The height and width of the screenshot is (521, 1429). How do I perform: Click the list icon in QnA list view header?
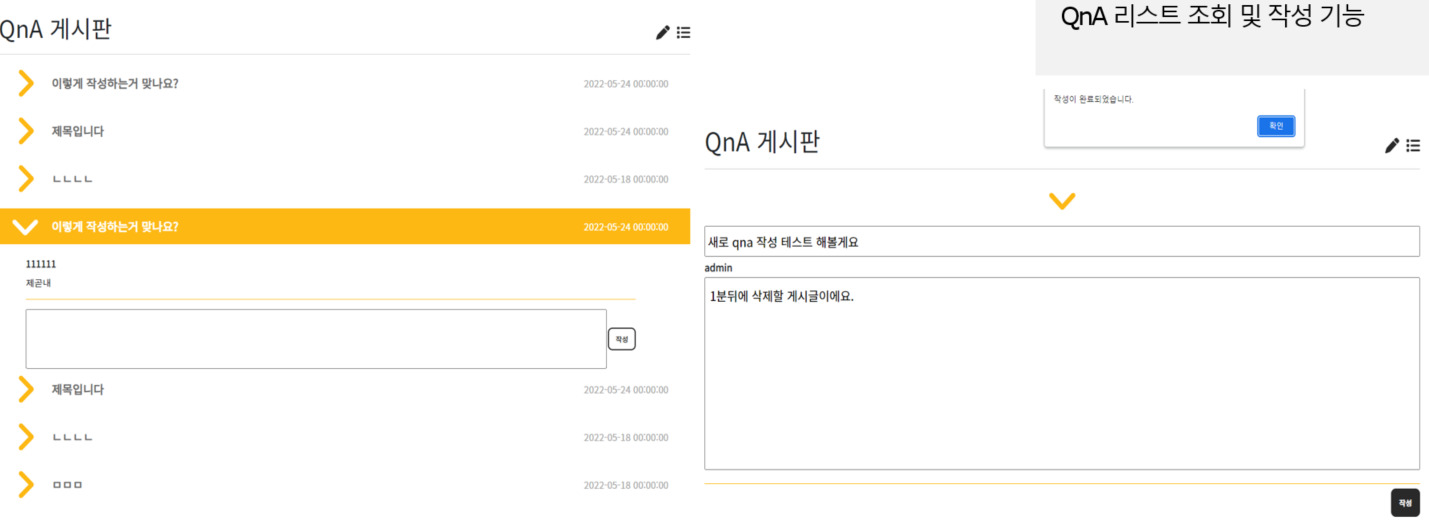point(683,33)
